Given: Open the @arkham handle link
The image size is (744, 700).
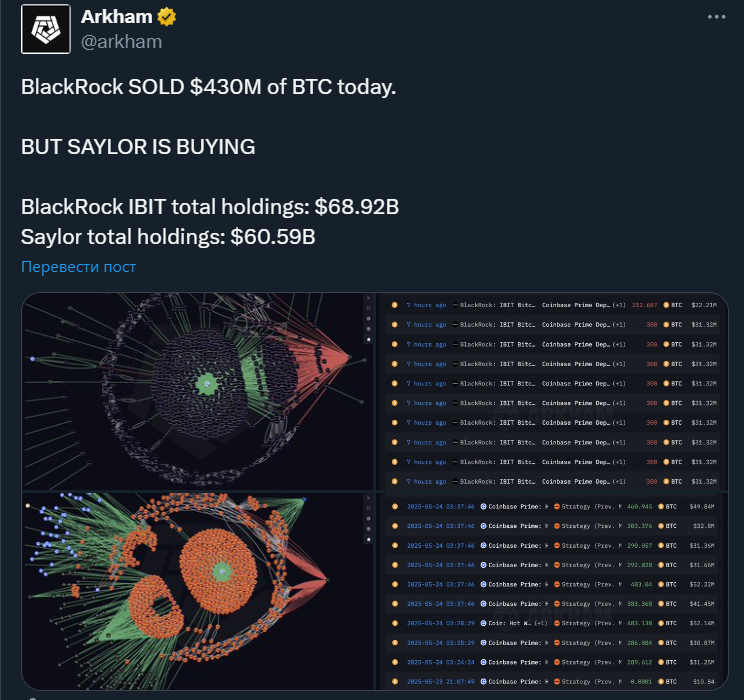Looking at the screenshot, I should pos(121,42).
